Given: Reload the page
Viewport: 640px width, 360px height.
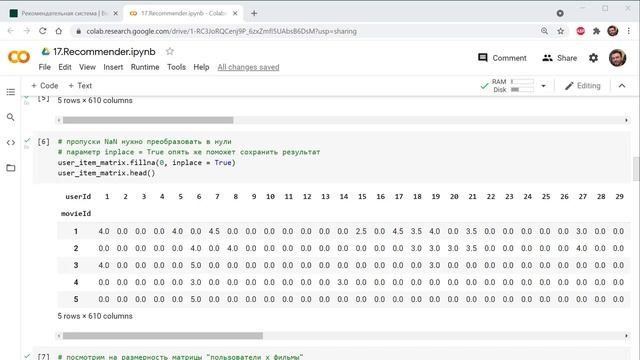Looking at the screenshot, I should [42, 31].
